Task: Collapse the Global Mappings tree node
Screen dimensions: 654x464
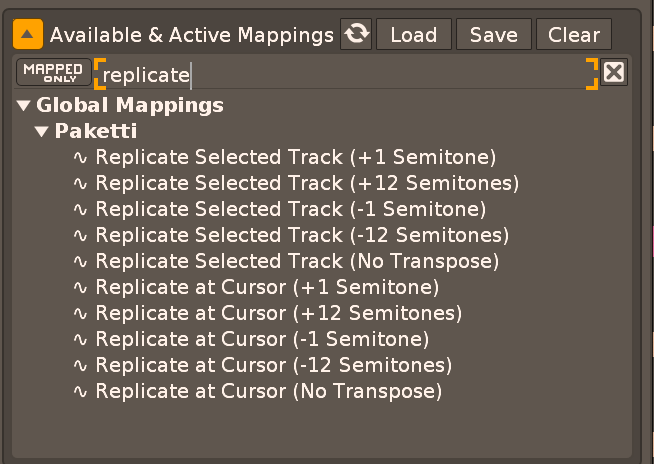Action: click(x=24, y=105)
